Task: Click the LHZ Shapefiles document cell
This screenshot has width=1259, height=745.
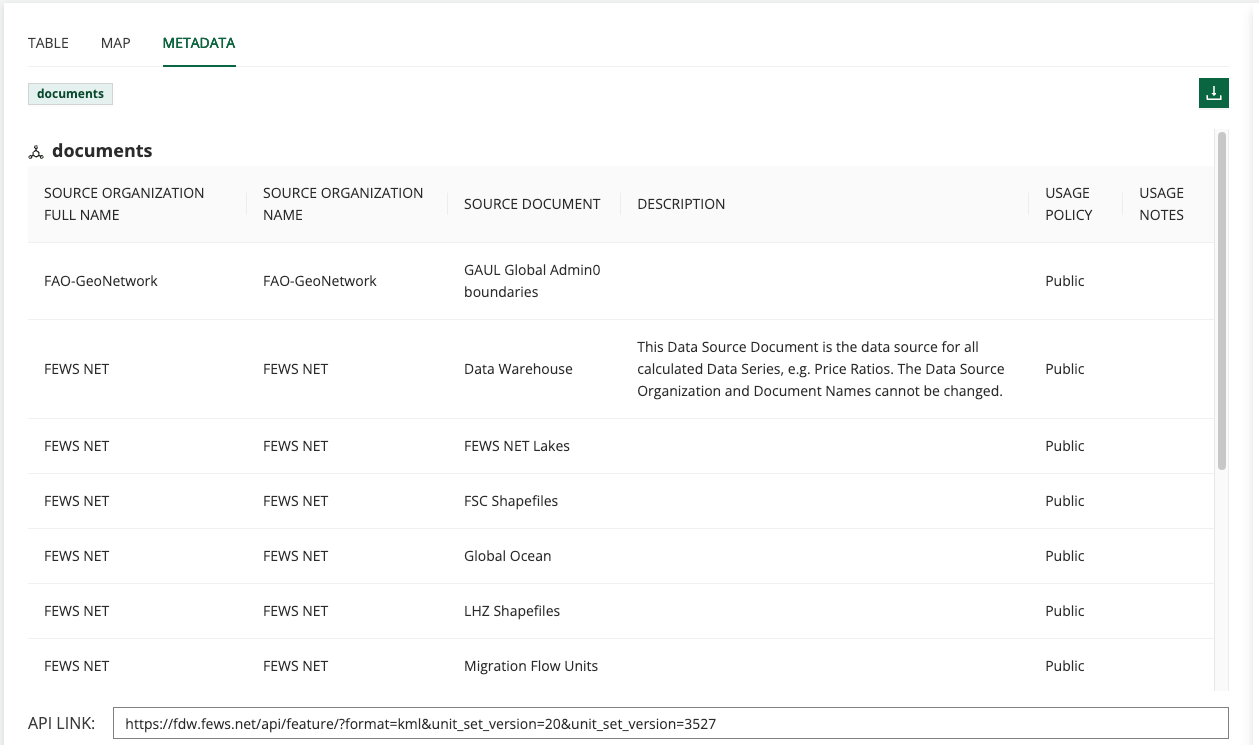Action: pyautogui.click(x=512, y=611)
